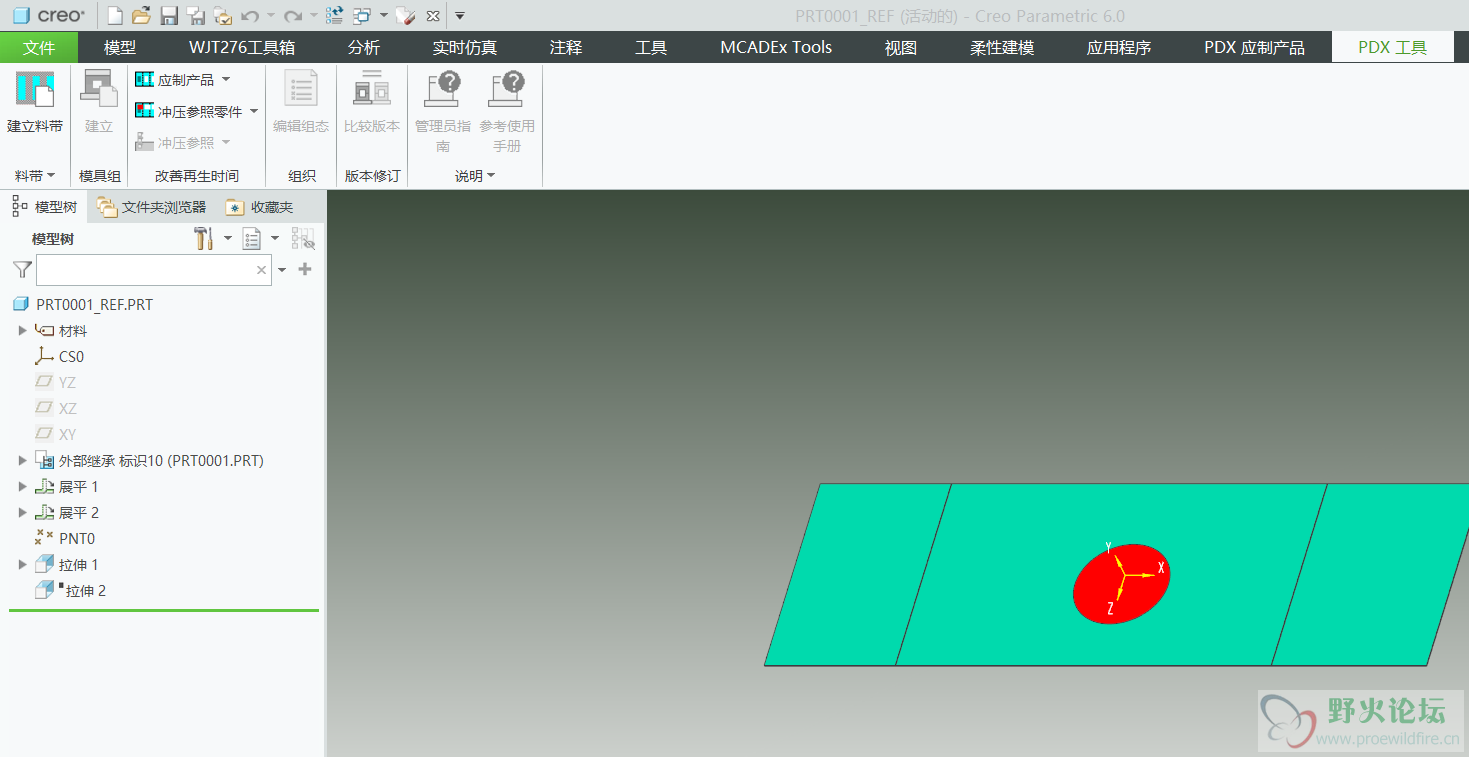Clear the model tree search field with X
Viewport: 1469px width, 757px height.
262,270
